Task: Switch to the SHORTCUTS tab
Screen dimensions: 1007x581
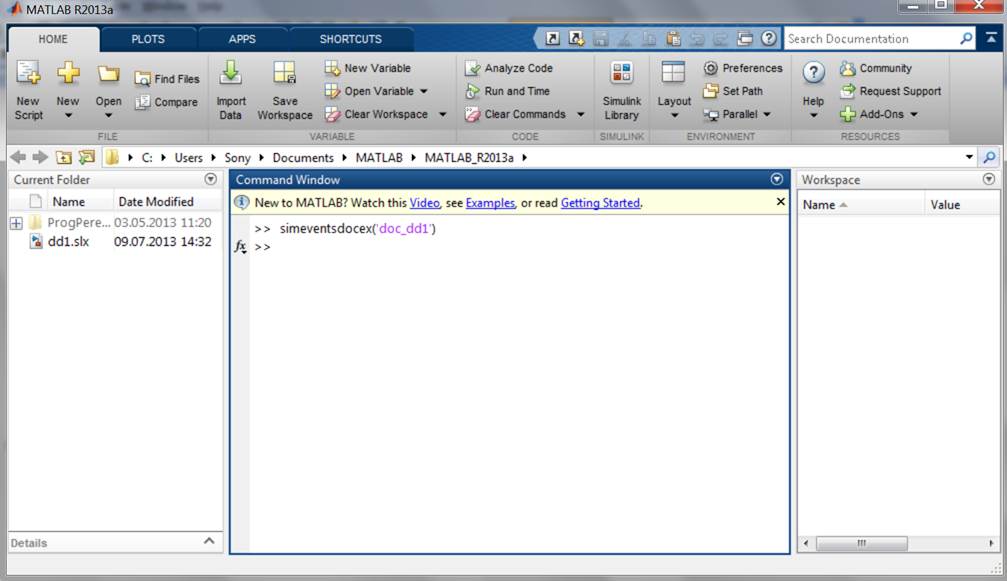Action: 351,39
